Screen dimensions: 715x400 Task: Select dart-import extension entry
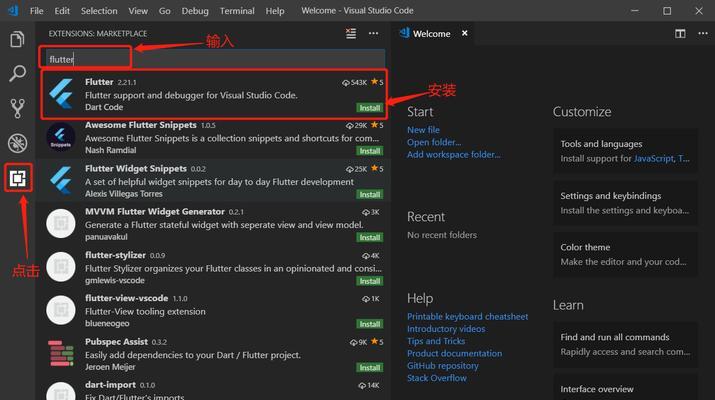point(214,389)
